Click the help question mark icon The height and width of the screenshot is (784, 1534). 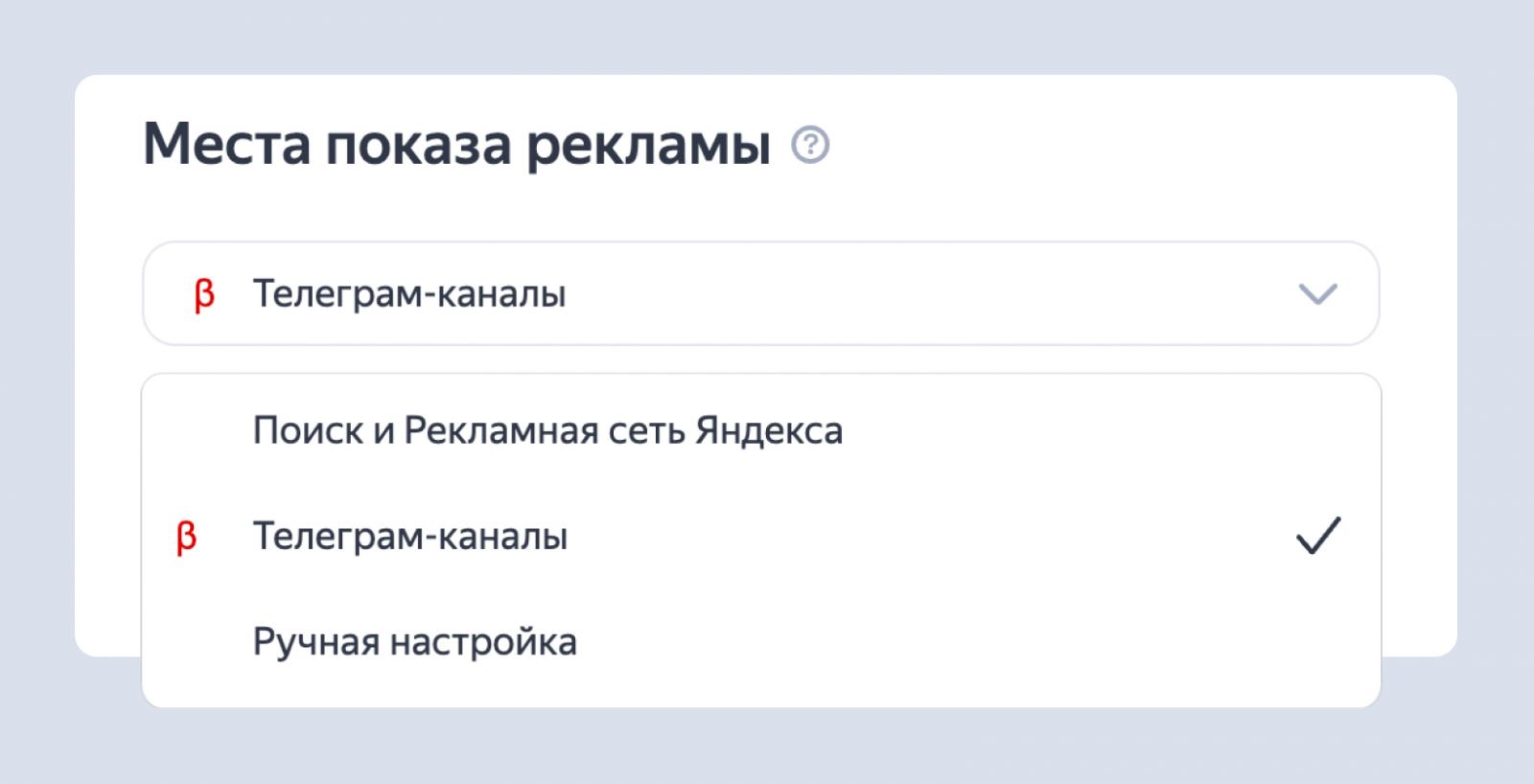pos(810,145)
